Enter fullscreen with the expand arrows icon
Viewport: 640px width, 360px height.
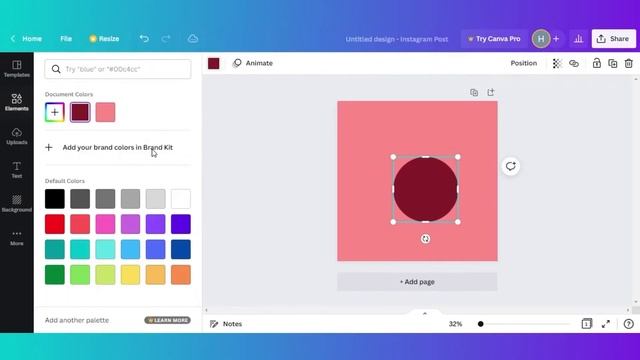coord(606,324)
